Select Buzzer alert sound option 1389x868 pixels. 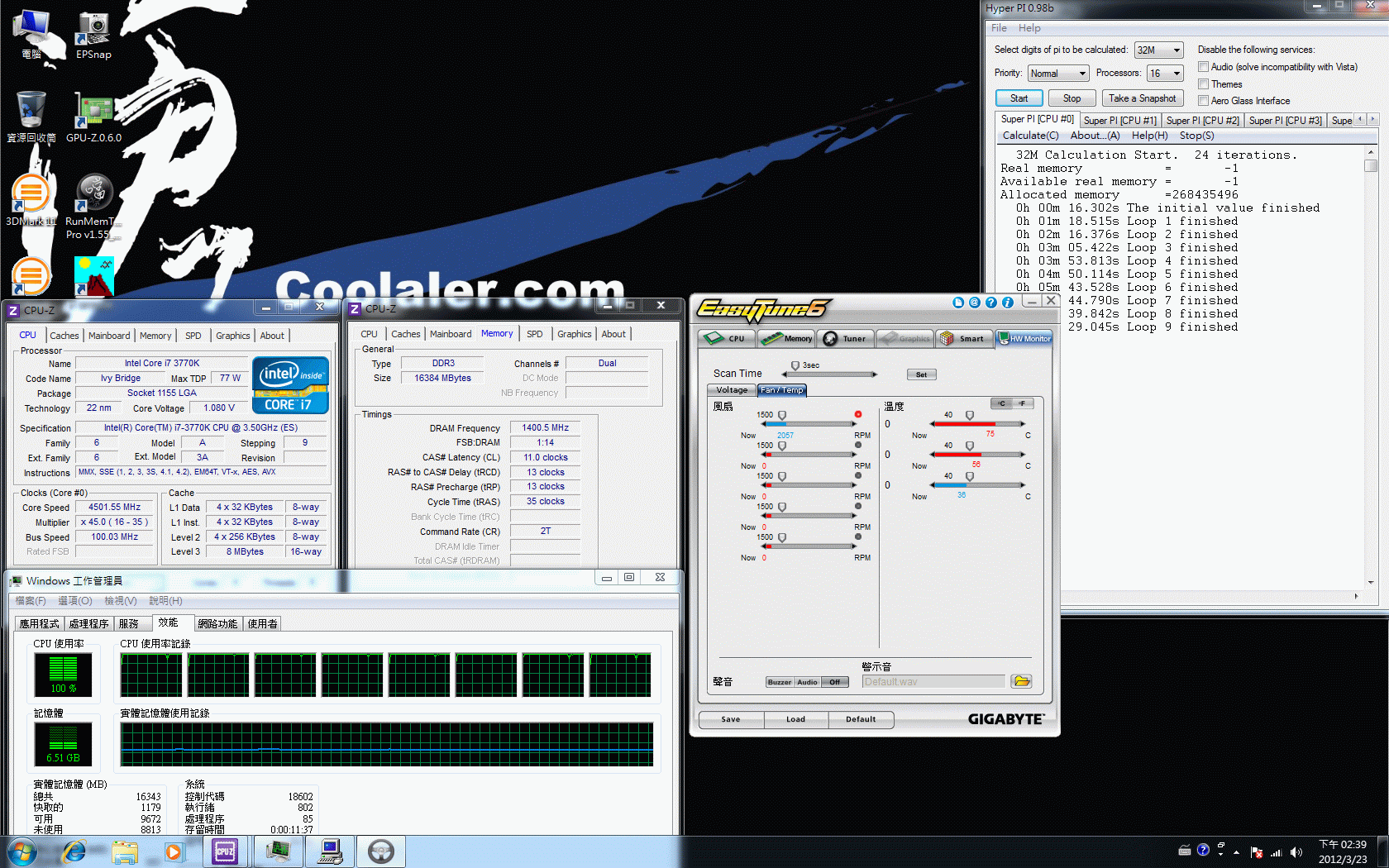click(779, 682)
